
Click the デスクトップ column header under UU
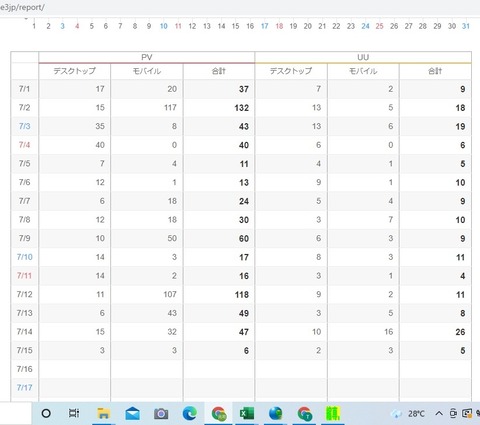click(x=291, y=71)
